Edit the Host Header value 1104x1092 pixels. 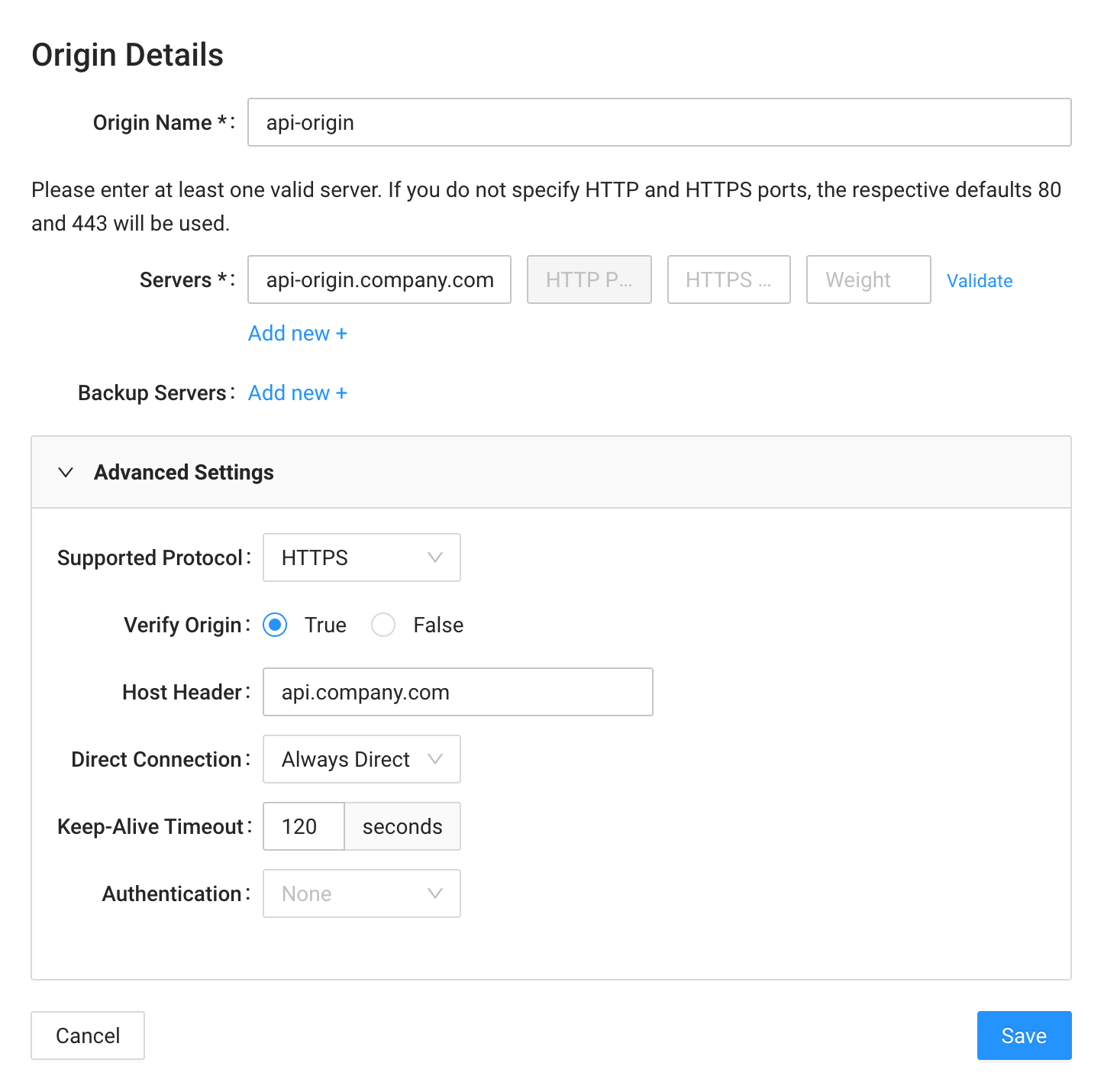[x=457, y=692]
